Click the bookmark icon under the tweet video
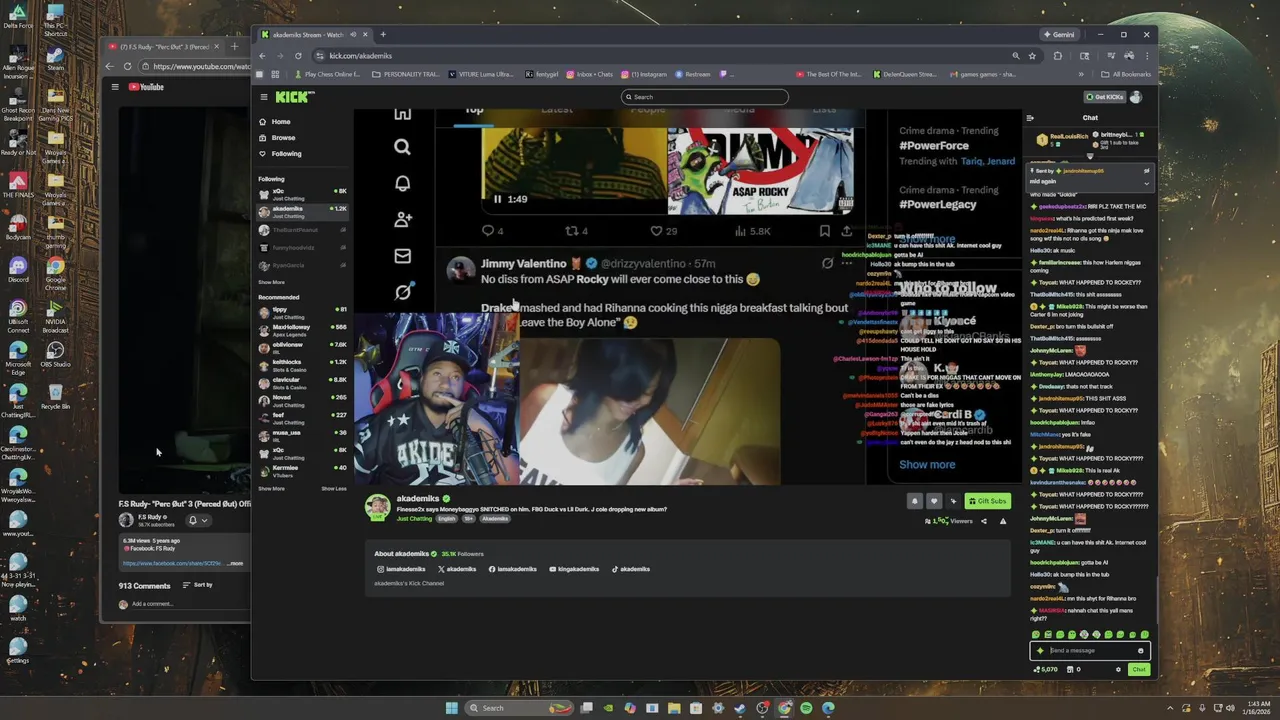 tap(824, 231)
